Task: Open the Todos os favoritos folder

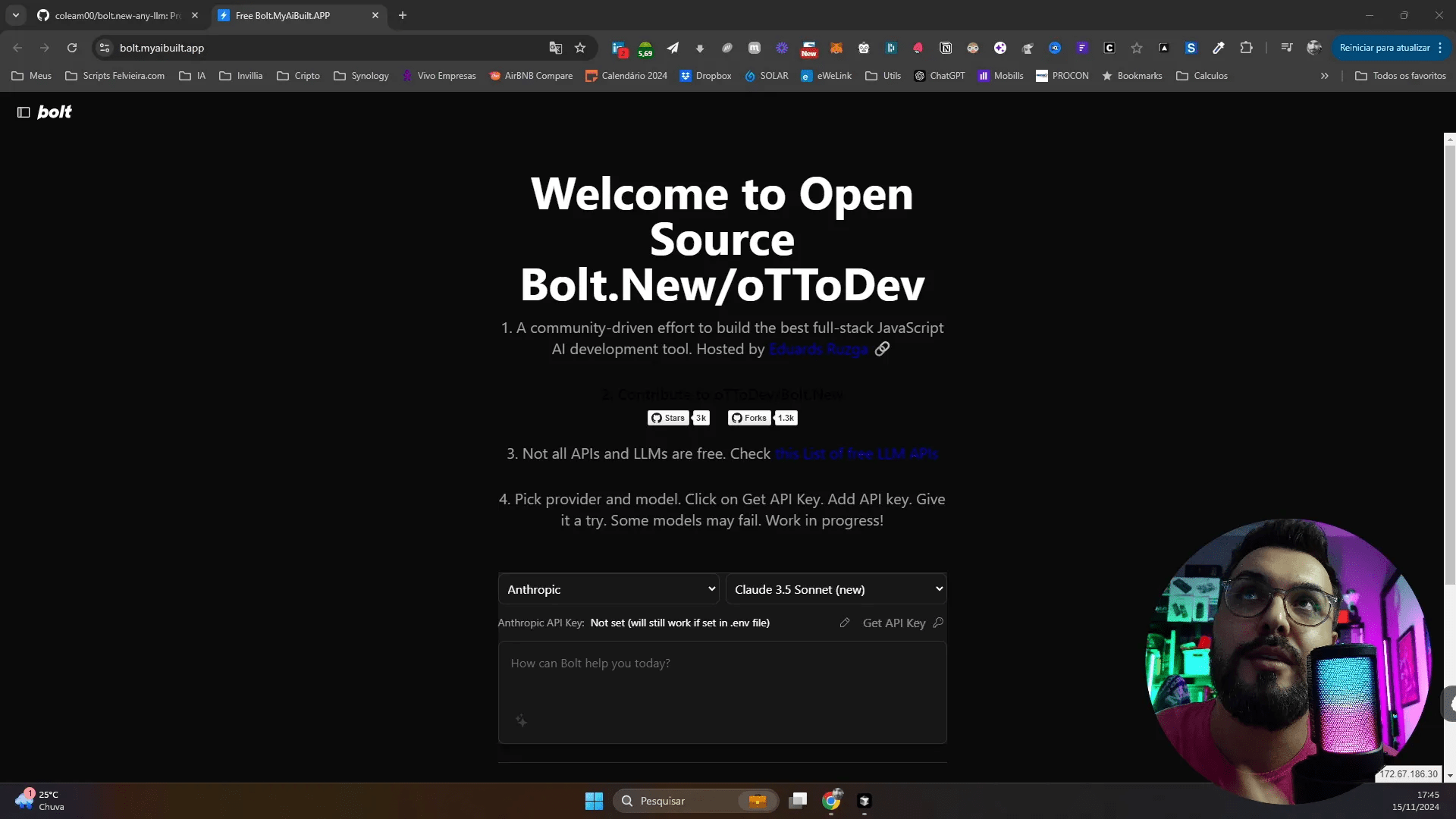Action: tap(1401, 76)
